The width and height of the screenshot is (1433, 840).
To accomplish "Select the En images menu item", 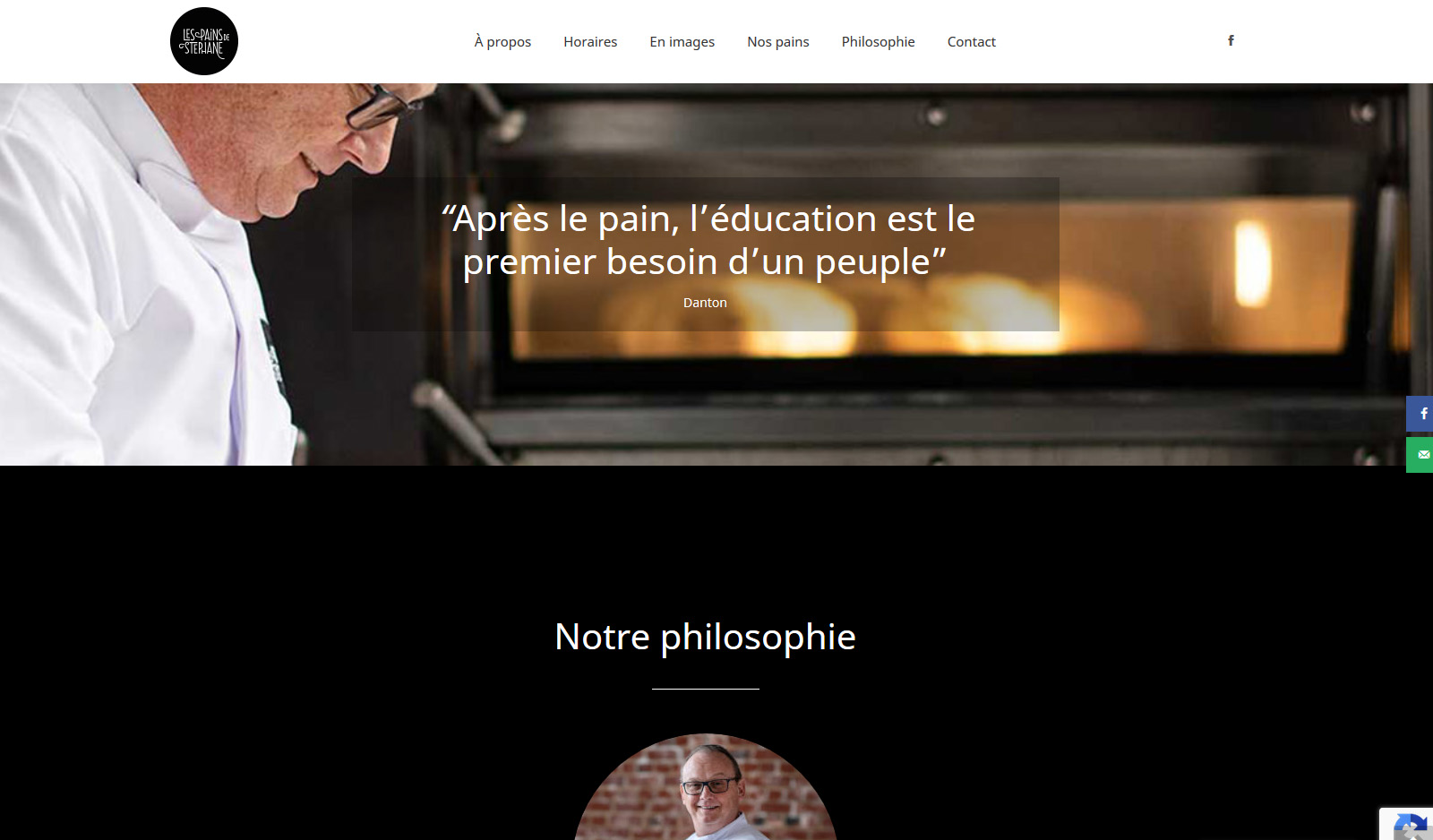I will point(682,42).
